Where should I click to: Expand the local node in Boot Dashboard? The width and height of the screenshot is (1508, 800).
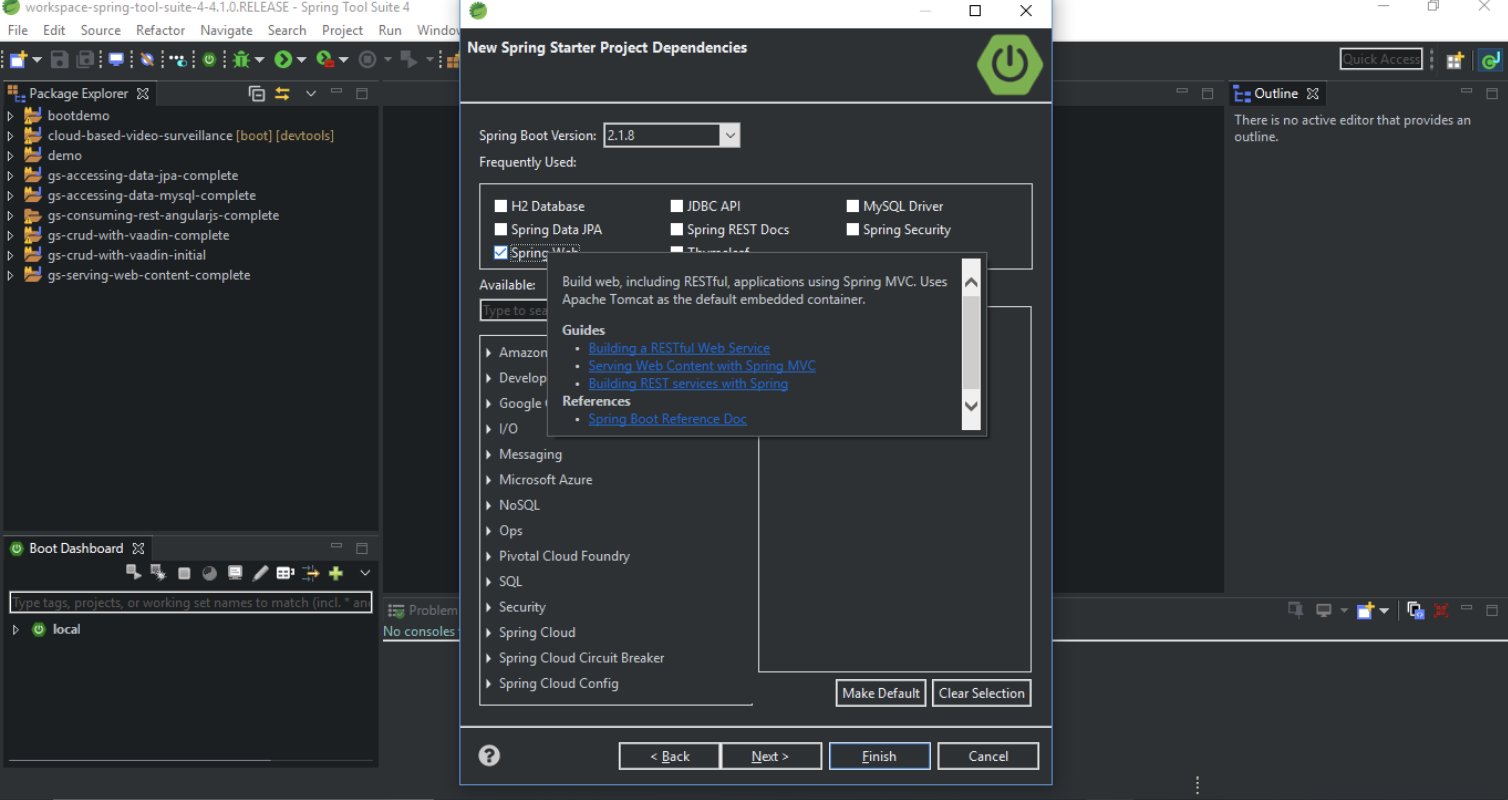(15, 629)
